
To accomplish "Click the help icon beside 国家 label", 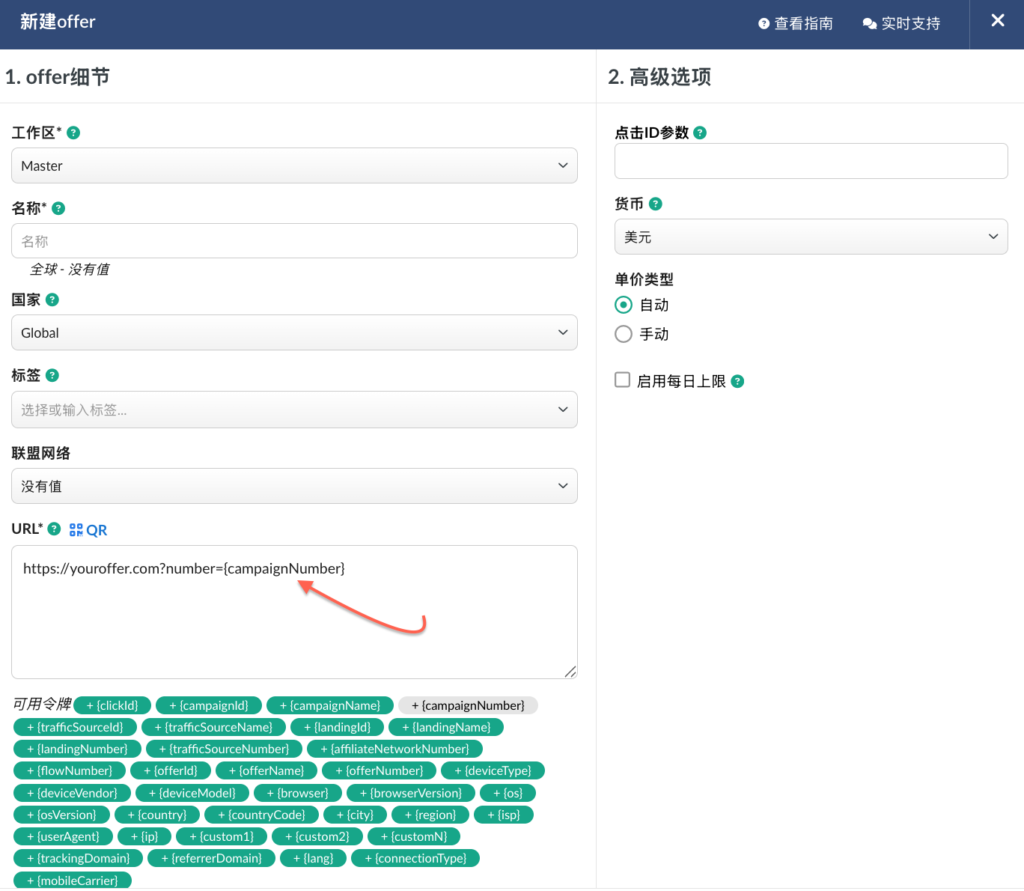I will 52,300.
